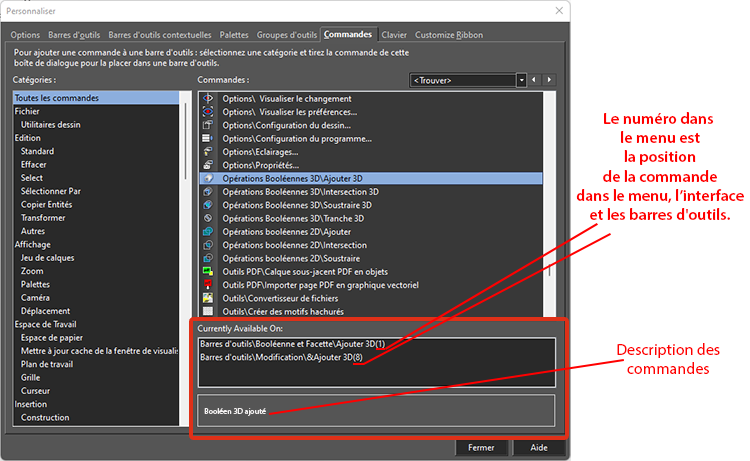
Task: Click the Tranche 3D icon
Action: click(x=208, y=219)
